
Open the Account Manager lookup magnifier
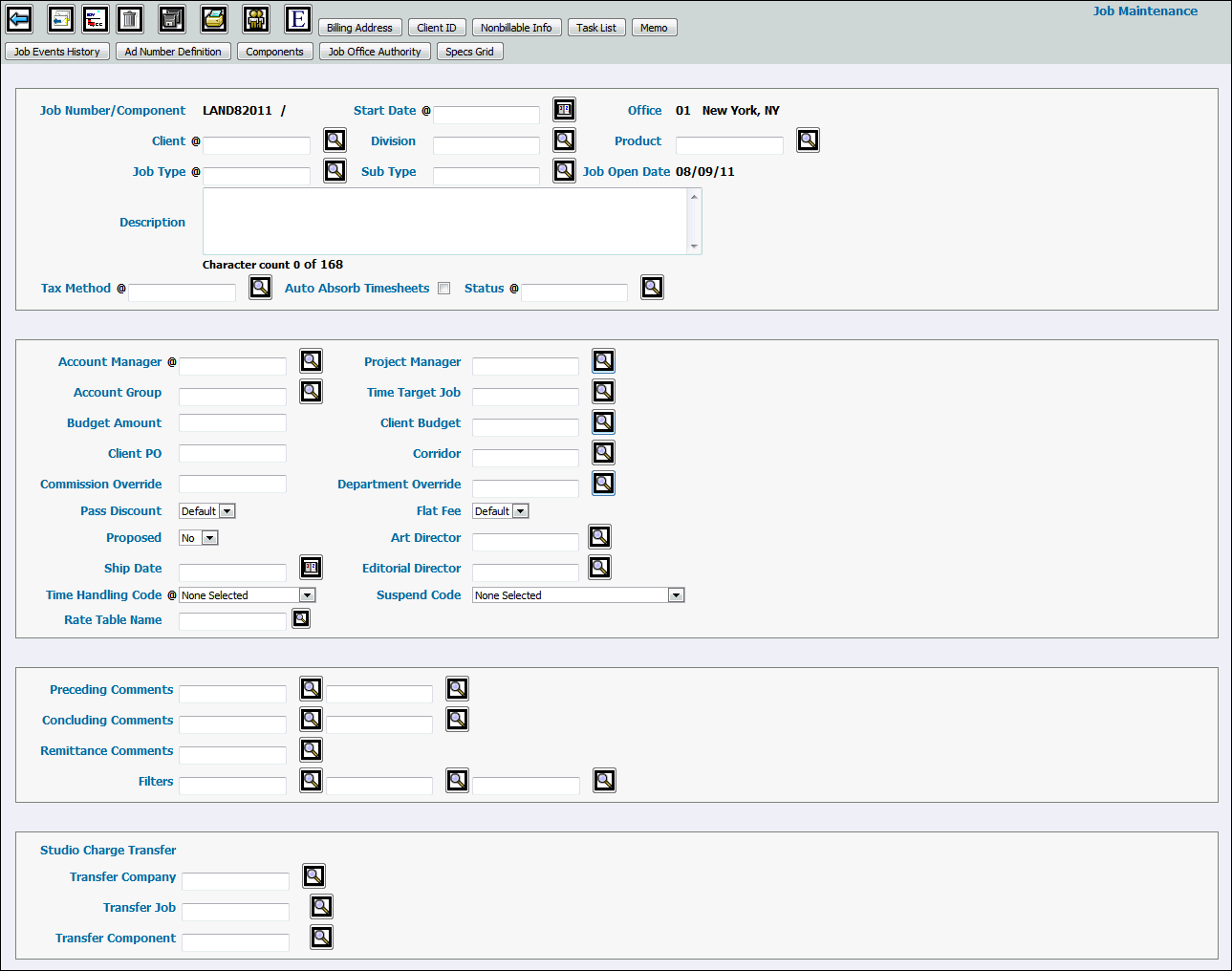311,360
